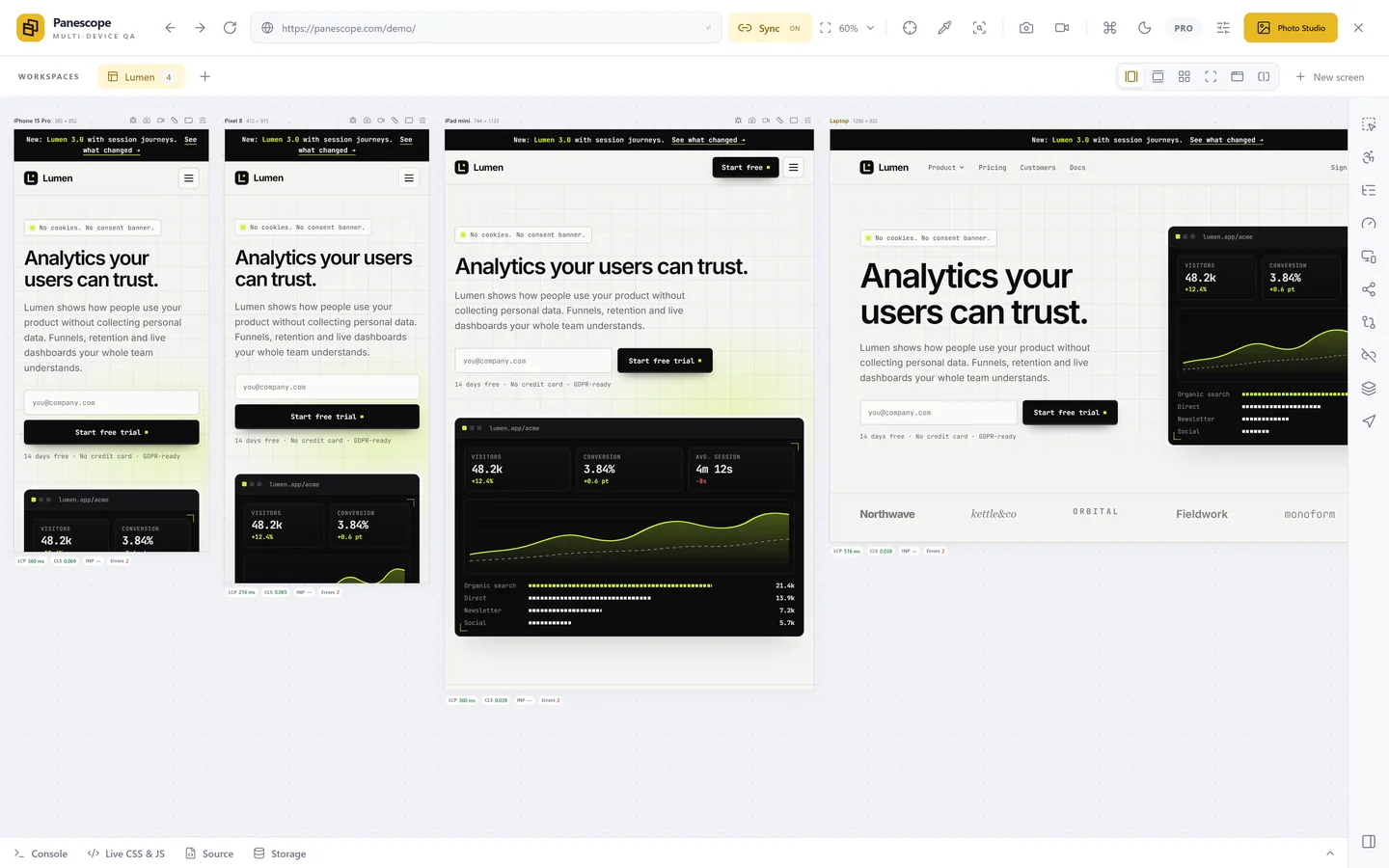Image resolution: width=1389 pixels, height=868 pixels.
Task: Toggle the Sync ON switch
Action: 769,28
